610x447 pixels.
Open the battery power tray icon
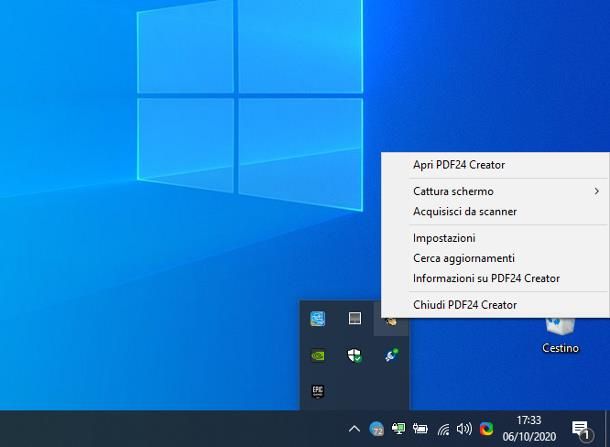[420, 429]
